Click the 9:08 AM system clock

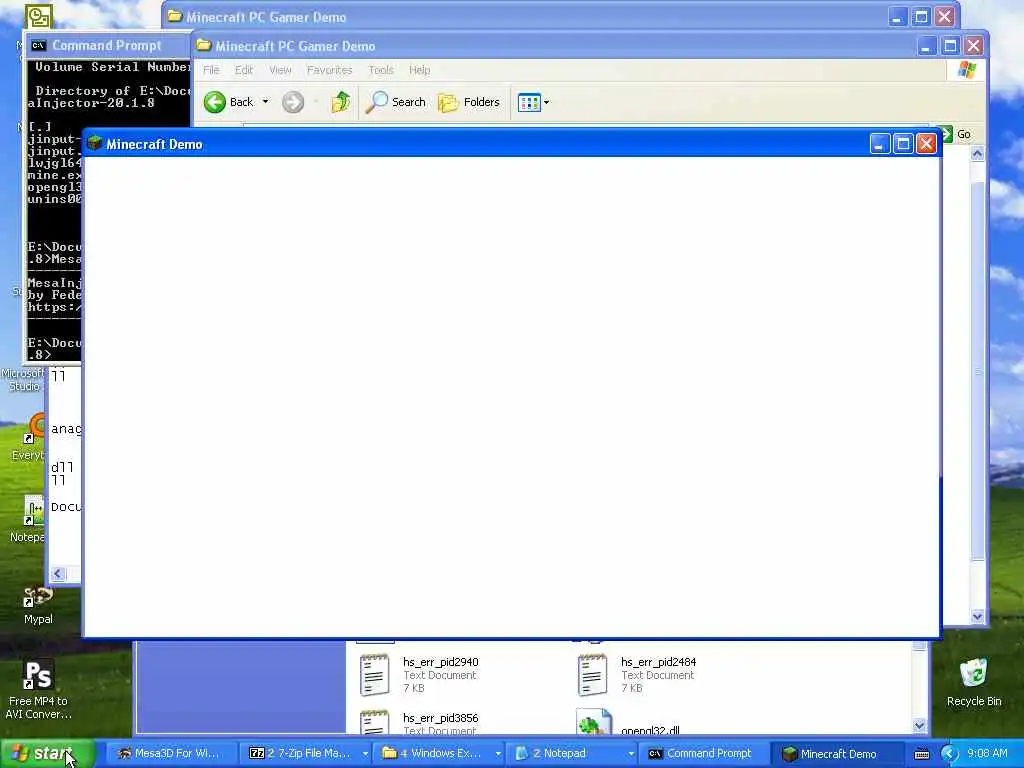[987, 754]
